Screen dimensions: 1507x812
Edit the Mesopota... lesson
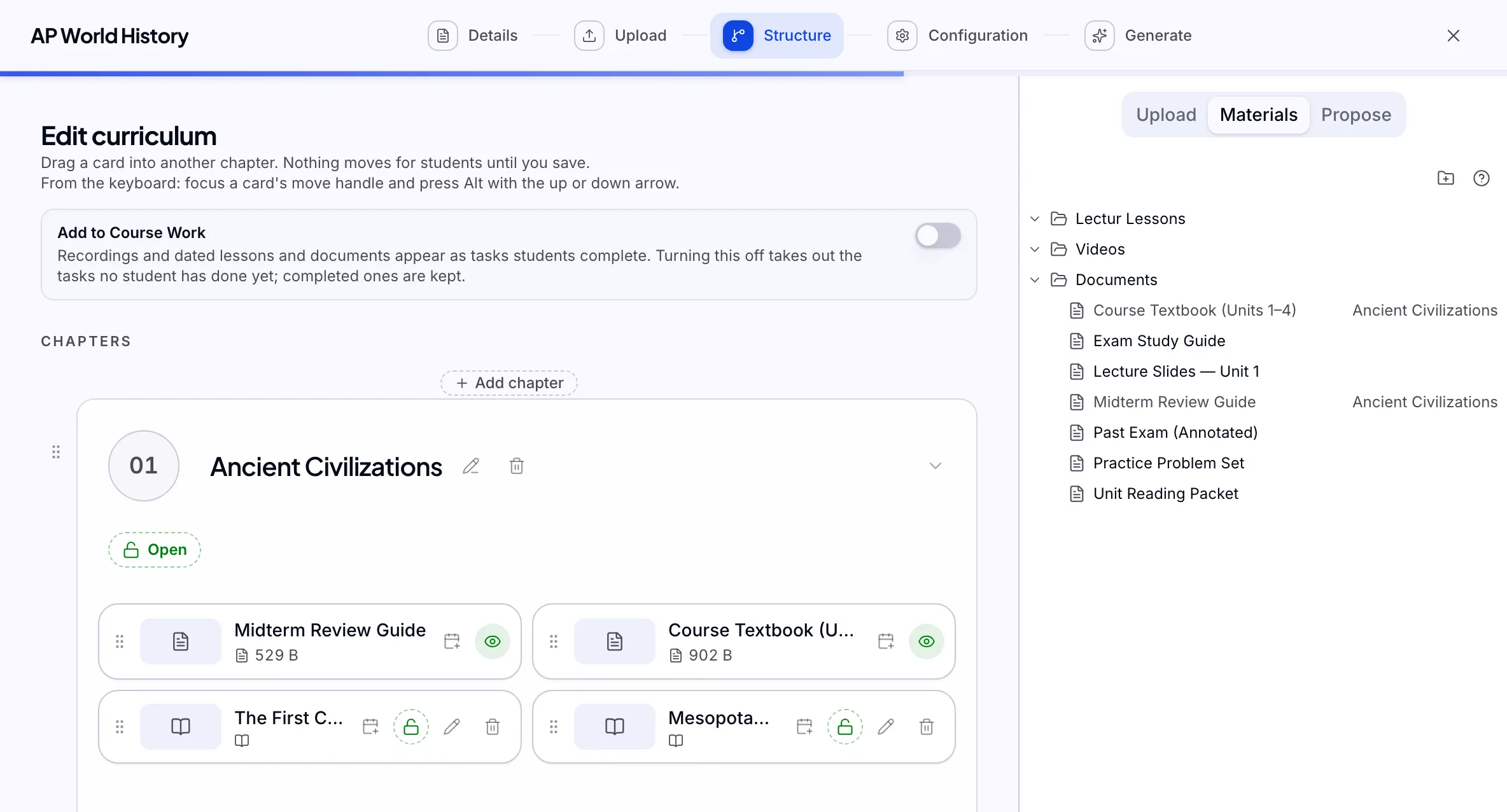tap(886, 727)
